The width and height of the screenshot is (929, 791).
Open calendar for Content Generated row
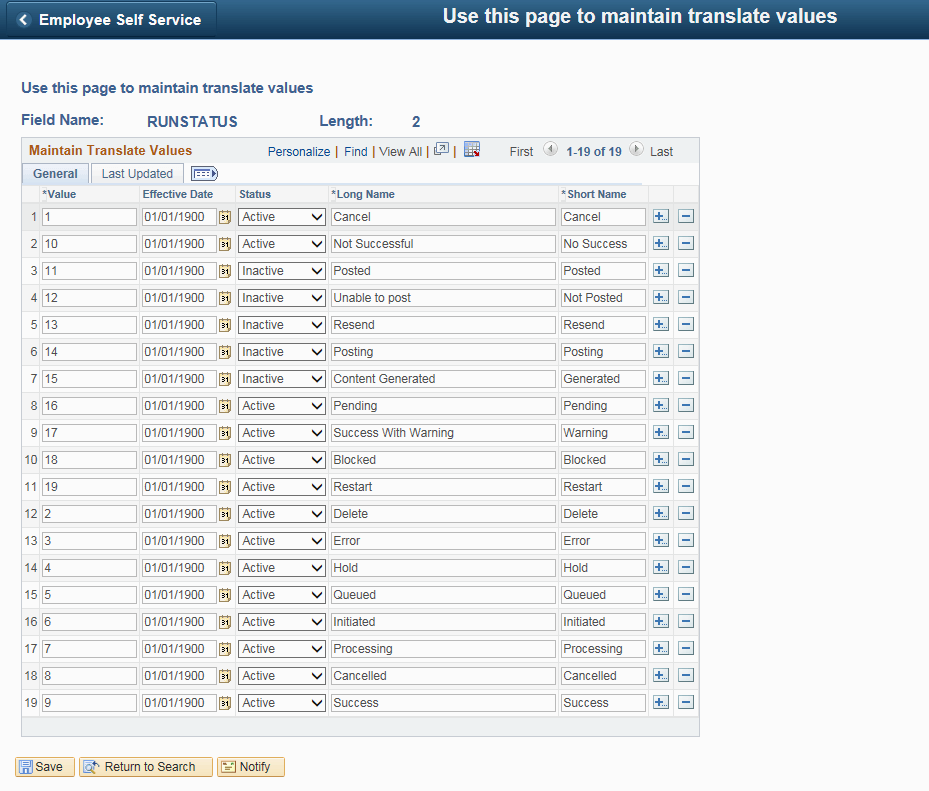coord(225,379)
